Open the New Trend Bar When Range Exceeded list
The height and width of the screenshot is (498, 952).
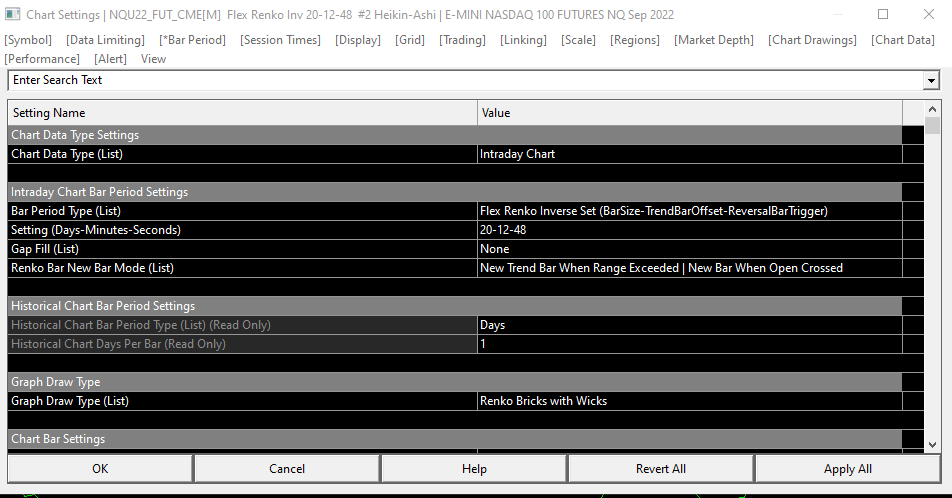pos(690,268)
